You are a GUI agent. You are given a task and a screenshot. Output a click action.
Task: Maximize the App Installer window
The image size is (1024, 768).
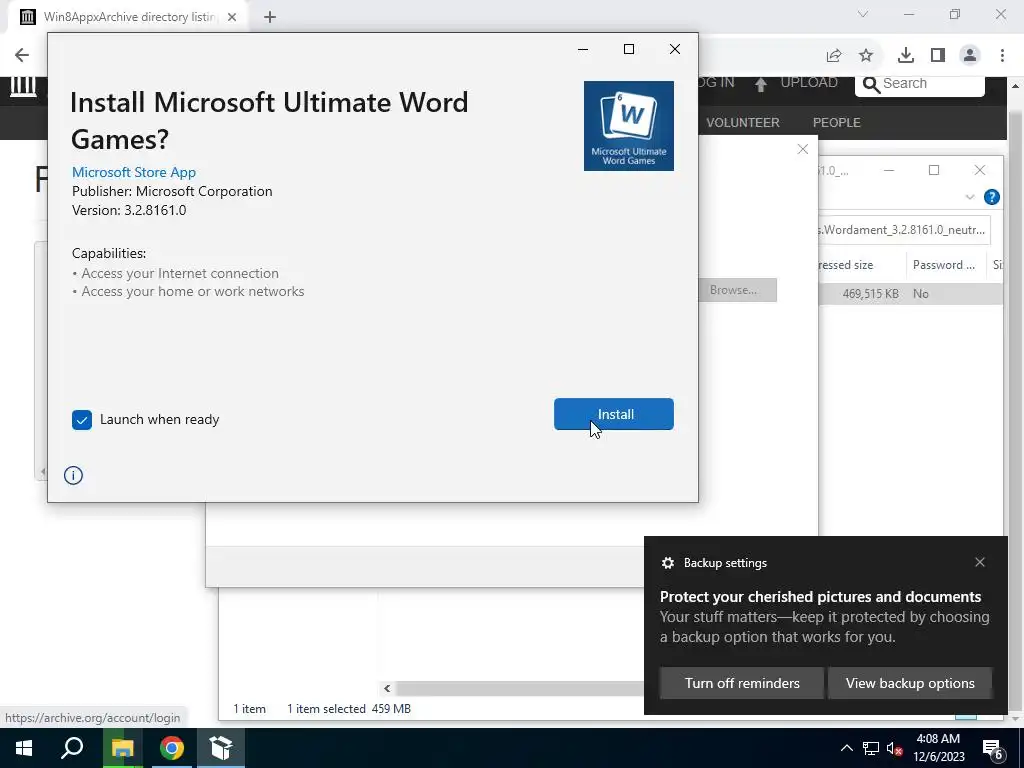[x=629, y=49]
